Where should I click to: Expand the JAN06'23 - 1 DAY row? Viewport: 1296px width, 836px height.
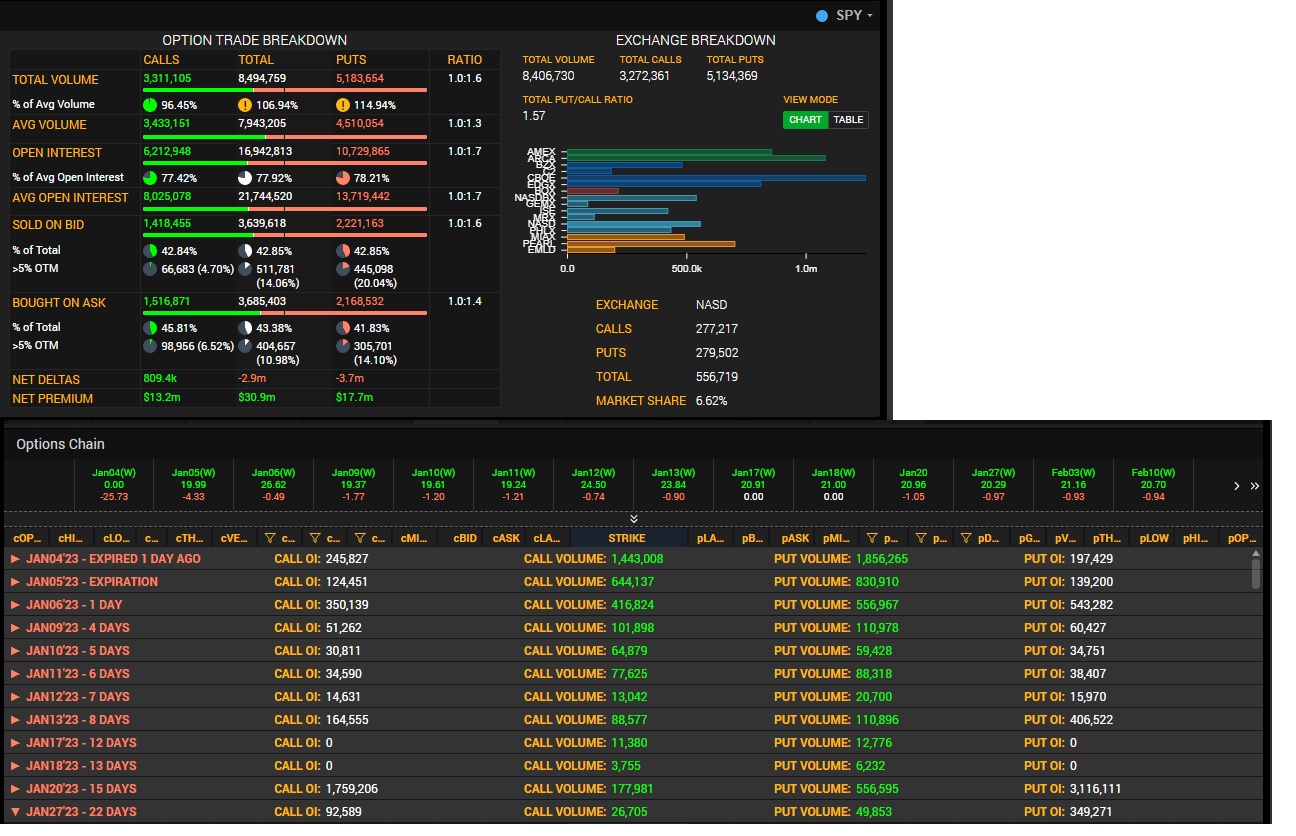15,605
